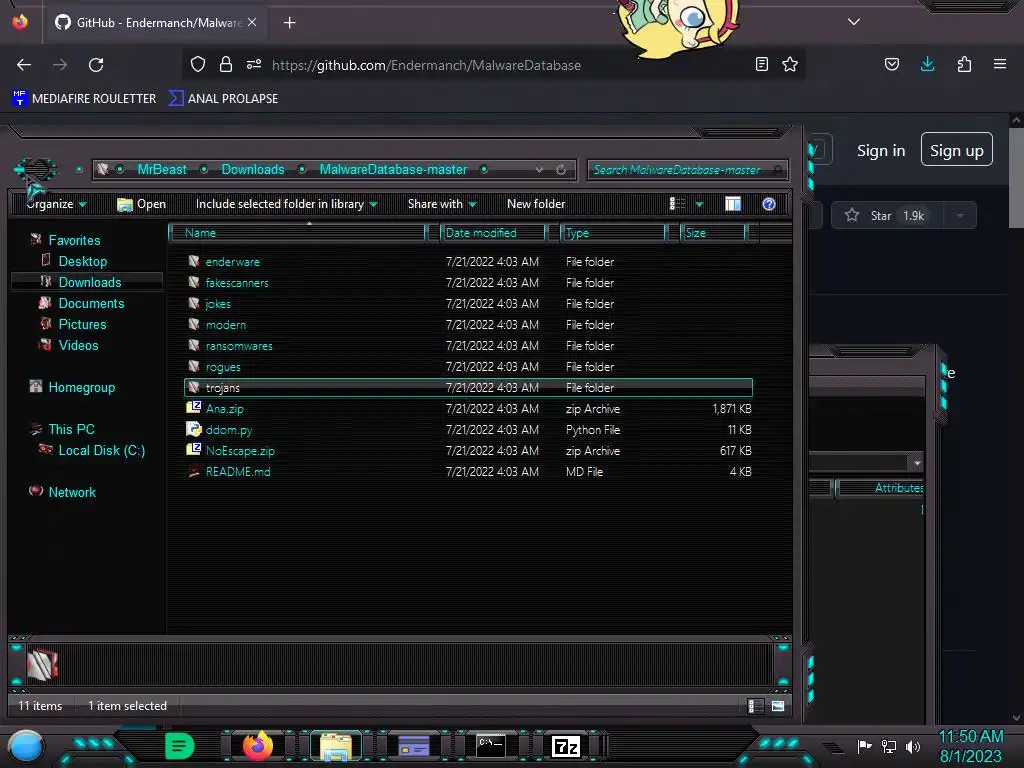The image size is (1024, 768).
Task: Refresh the Explorer folder view
Action: point(561,170)
